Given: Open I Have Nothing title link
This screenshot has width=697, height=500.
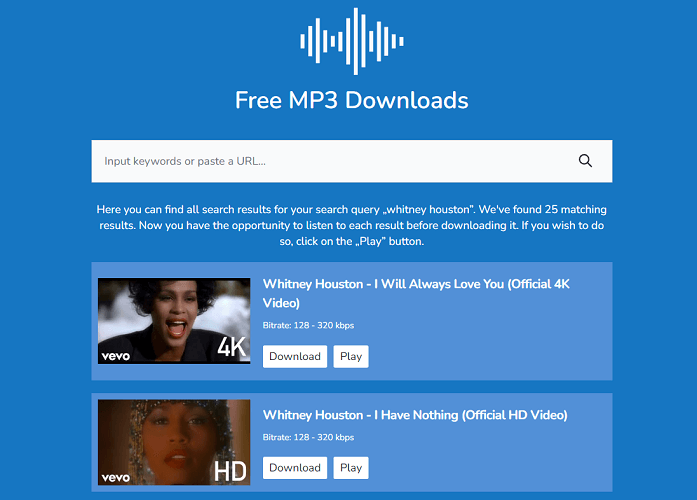Looking at the screenshot, I should tap(415, 415).
